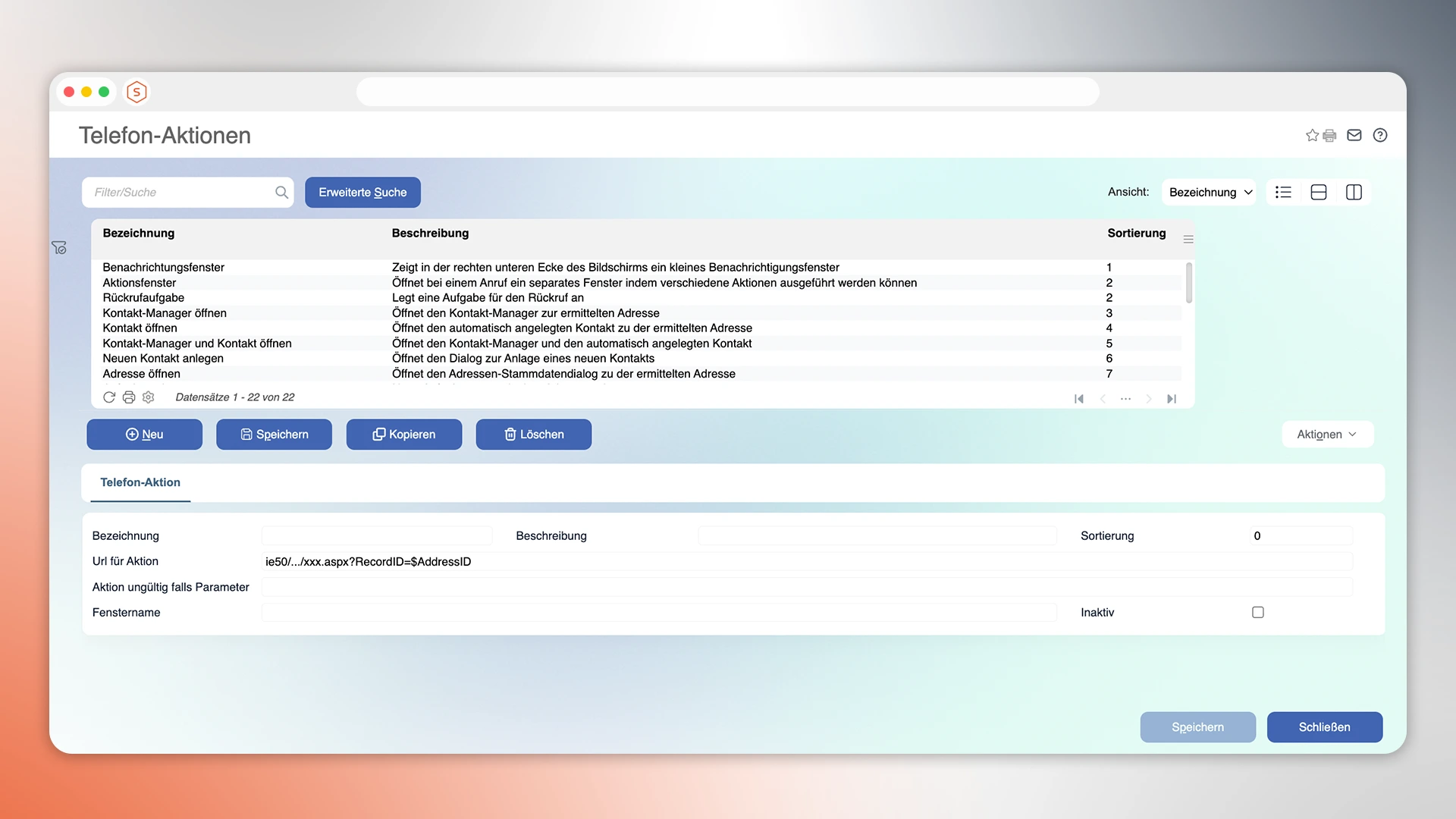Viewport: 1456px width, 819px height.
Task: Click the print icon in header
Action: pos(1329,136)
